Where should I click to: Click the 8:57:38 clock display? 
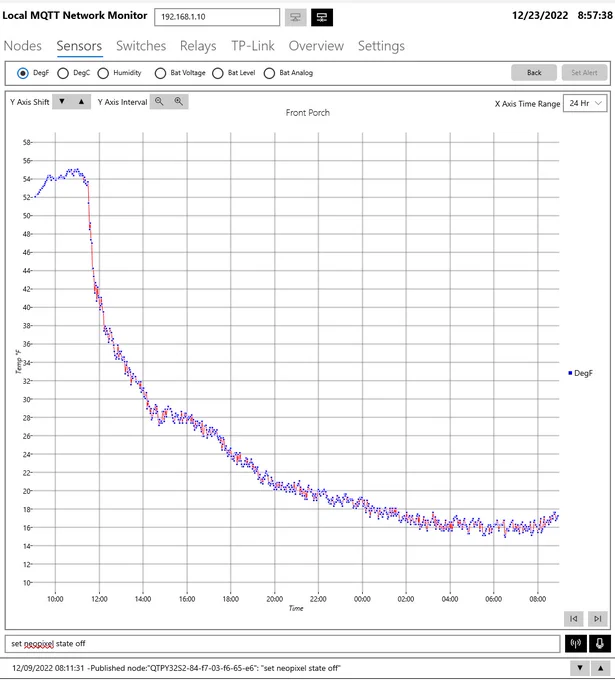pyautogui.click(x=595, y=16)
